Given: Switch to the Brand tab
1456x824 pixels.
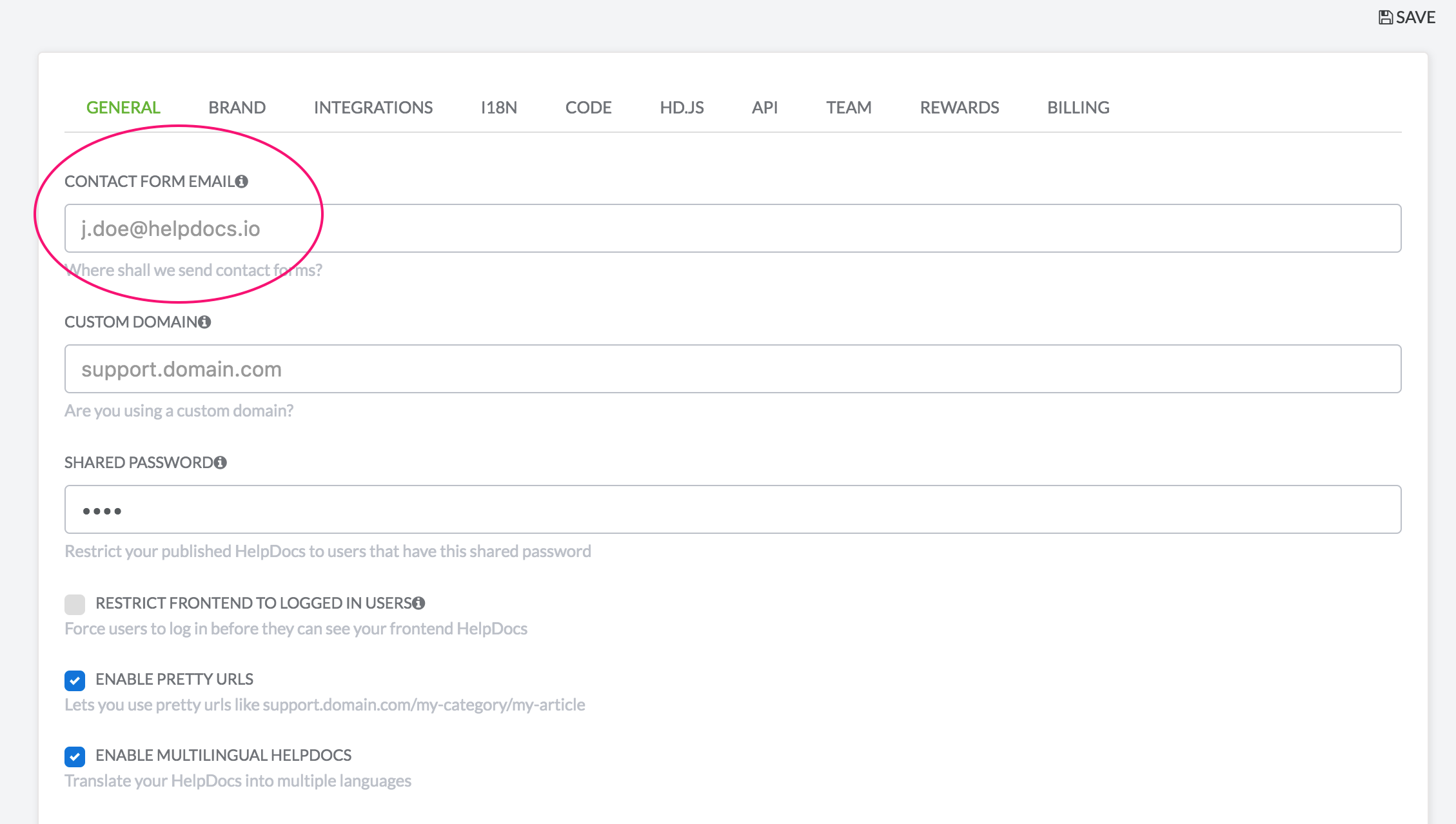Looking at the screenshot, I should (237, 108).
